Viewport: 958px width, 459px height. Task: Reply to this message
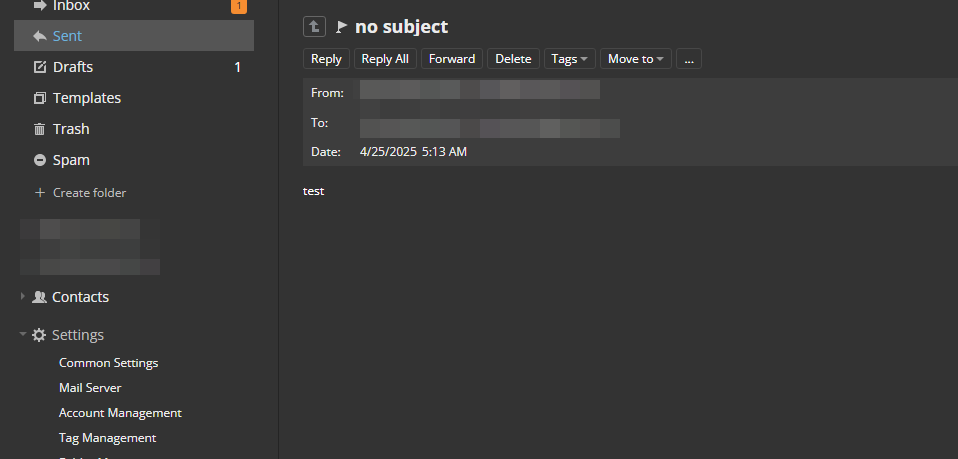pos(326,59)
